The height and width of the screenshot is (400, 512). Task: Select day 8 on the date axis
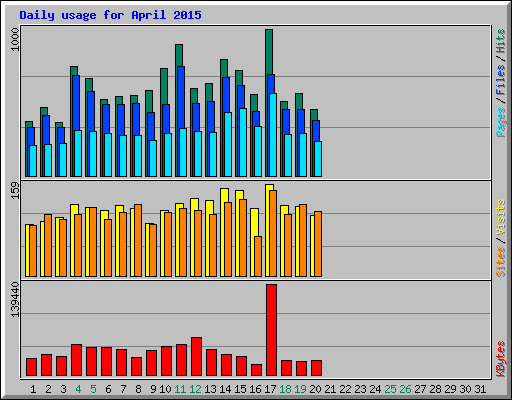(x=138, y=389)
